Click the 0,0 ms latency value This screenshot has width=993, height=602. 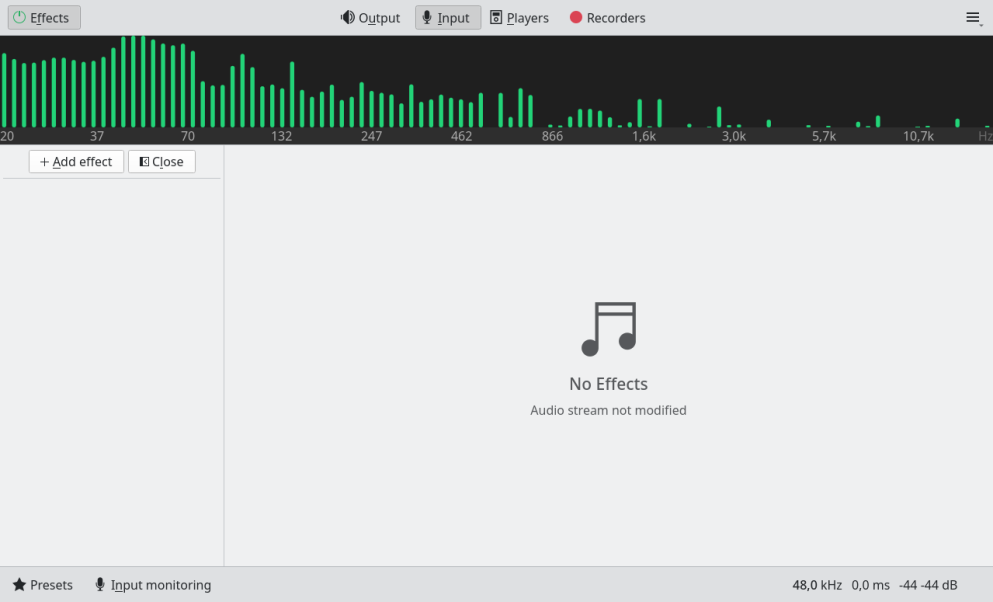click(870, 585)
